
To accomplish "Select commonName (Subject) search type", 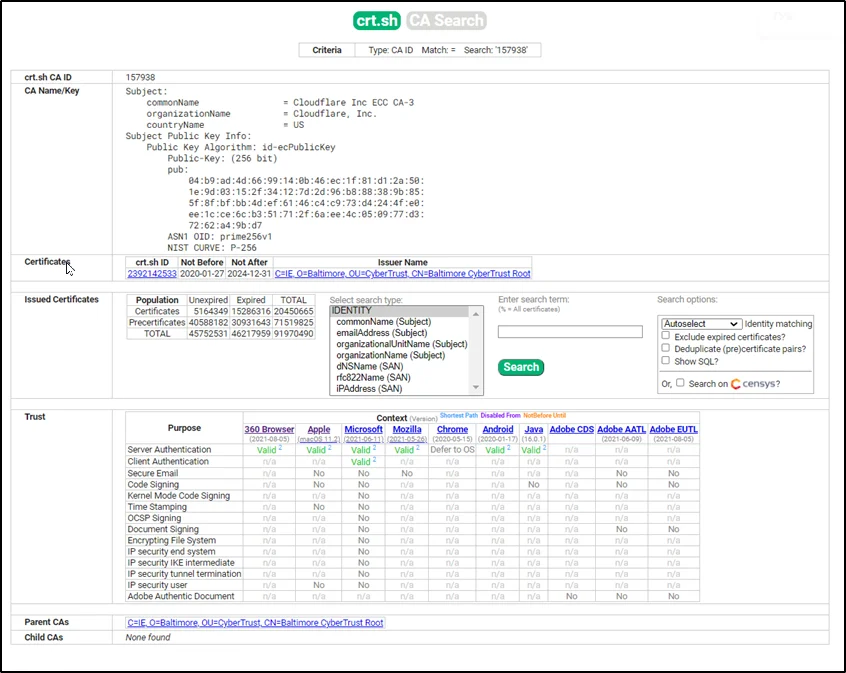I will (x=384, y=322).
